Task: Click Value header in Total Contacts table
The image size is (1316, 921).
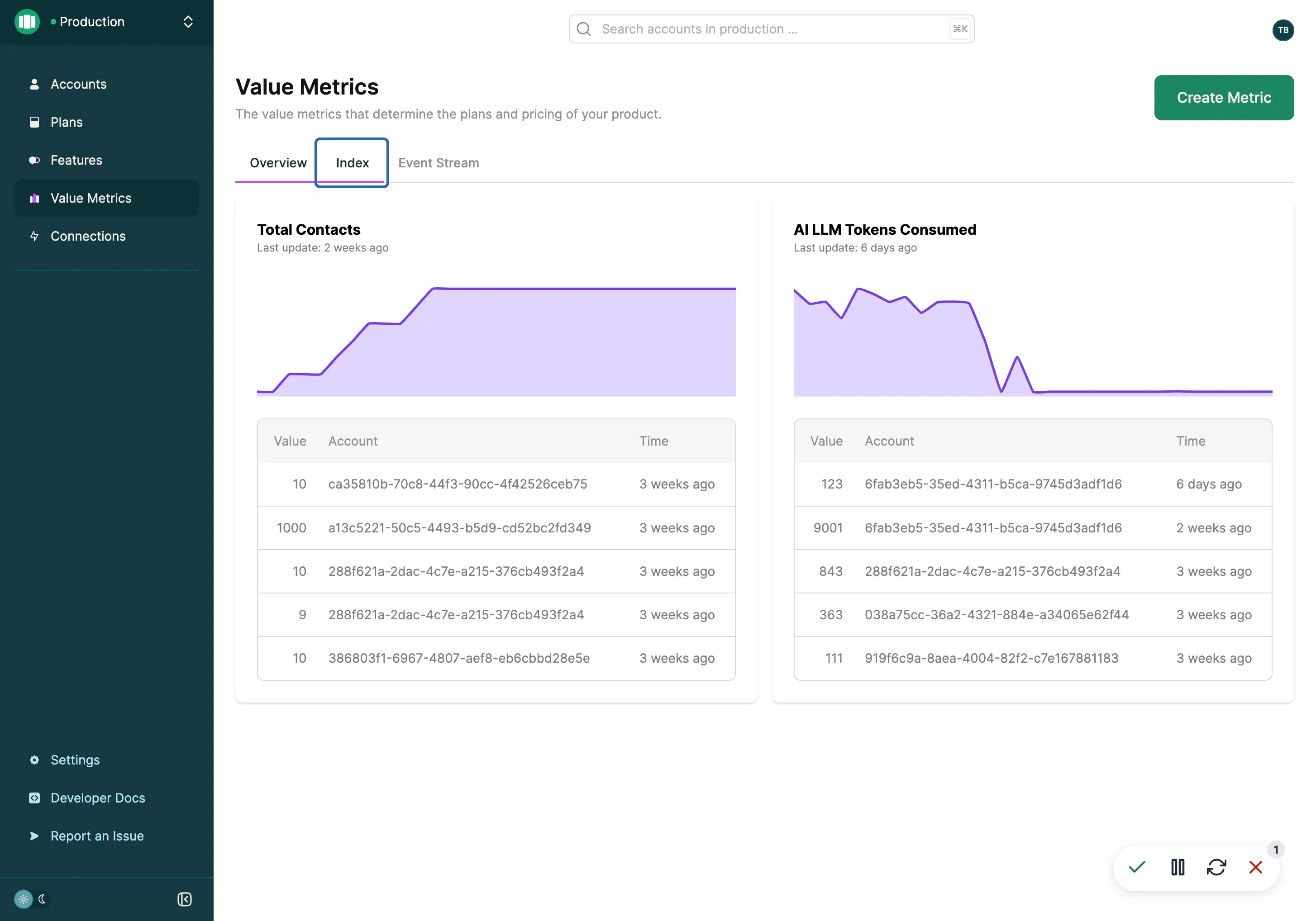Action: click(x=290, y=441)
